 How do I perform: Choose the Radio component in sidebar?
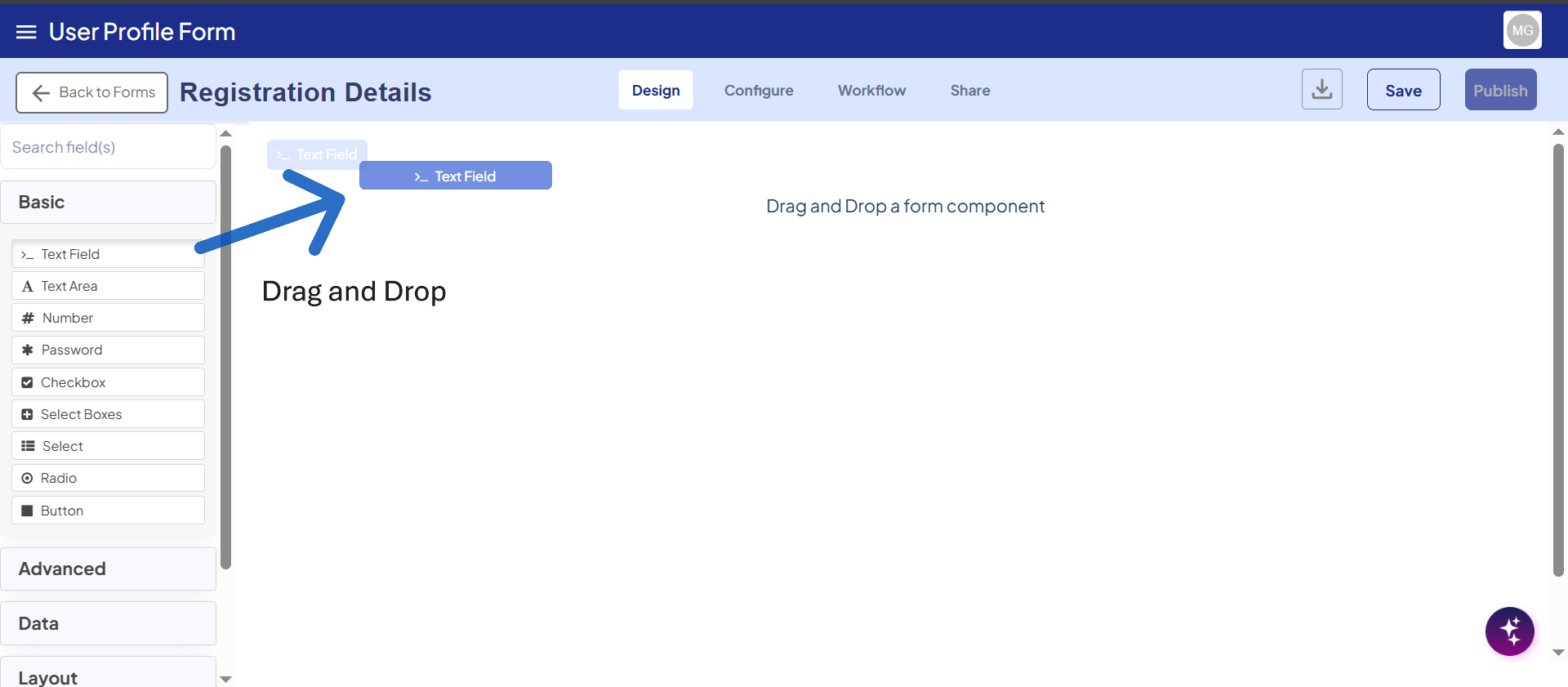tap(108, 478)
